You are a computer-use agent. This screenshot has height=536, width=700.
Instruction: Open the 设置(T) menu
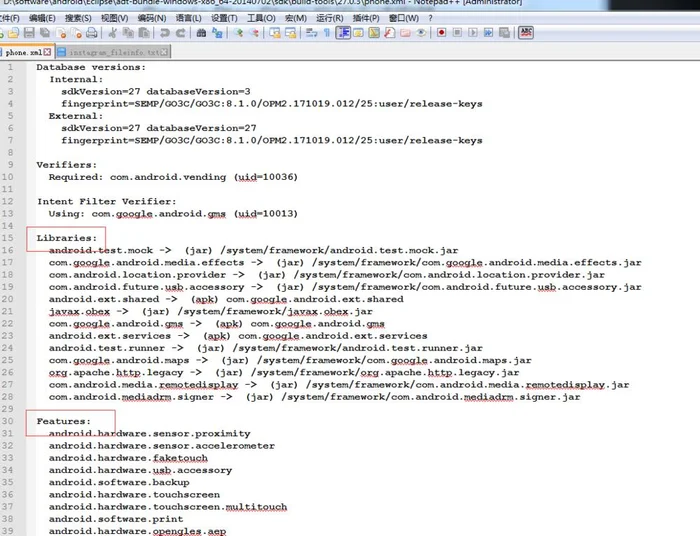pos(224,18)
